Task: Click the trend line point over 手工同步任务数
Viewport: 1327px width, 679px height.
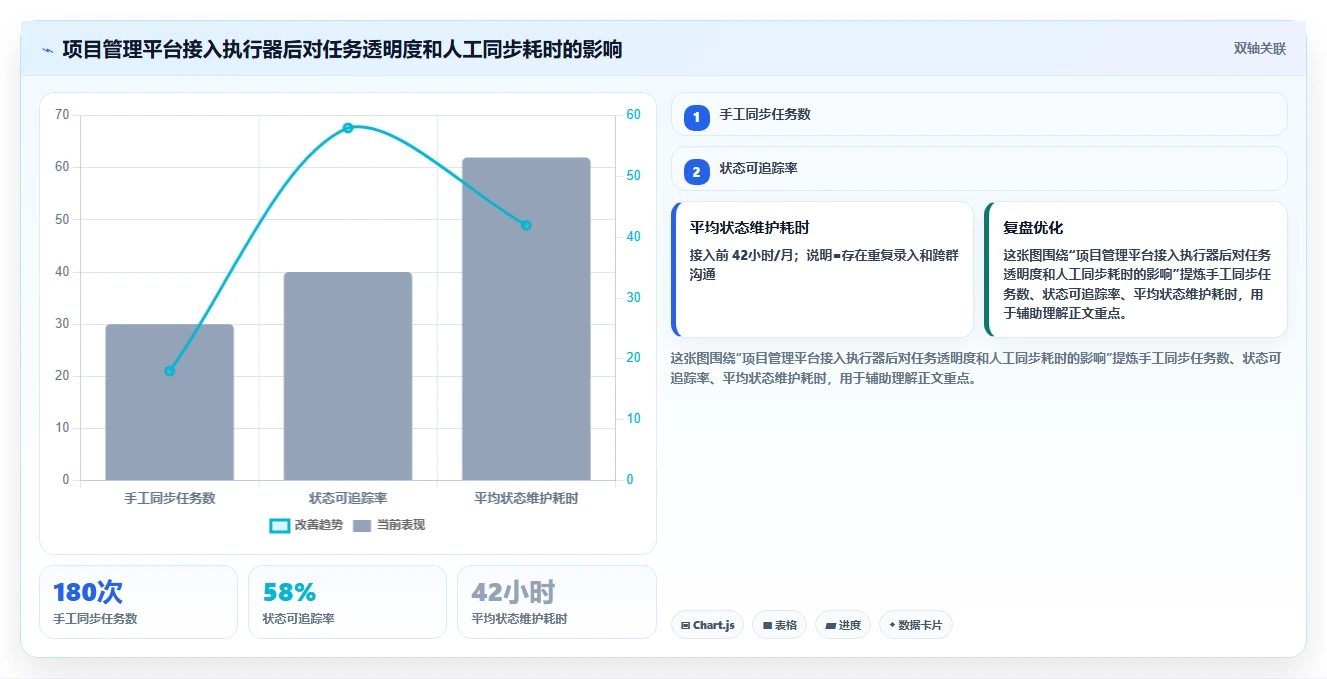Action: pos(169,371)
